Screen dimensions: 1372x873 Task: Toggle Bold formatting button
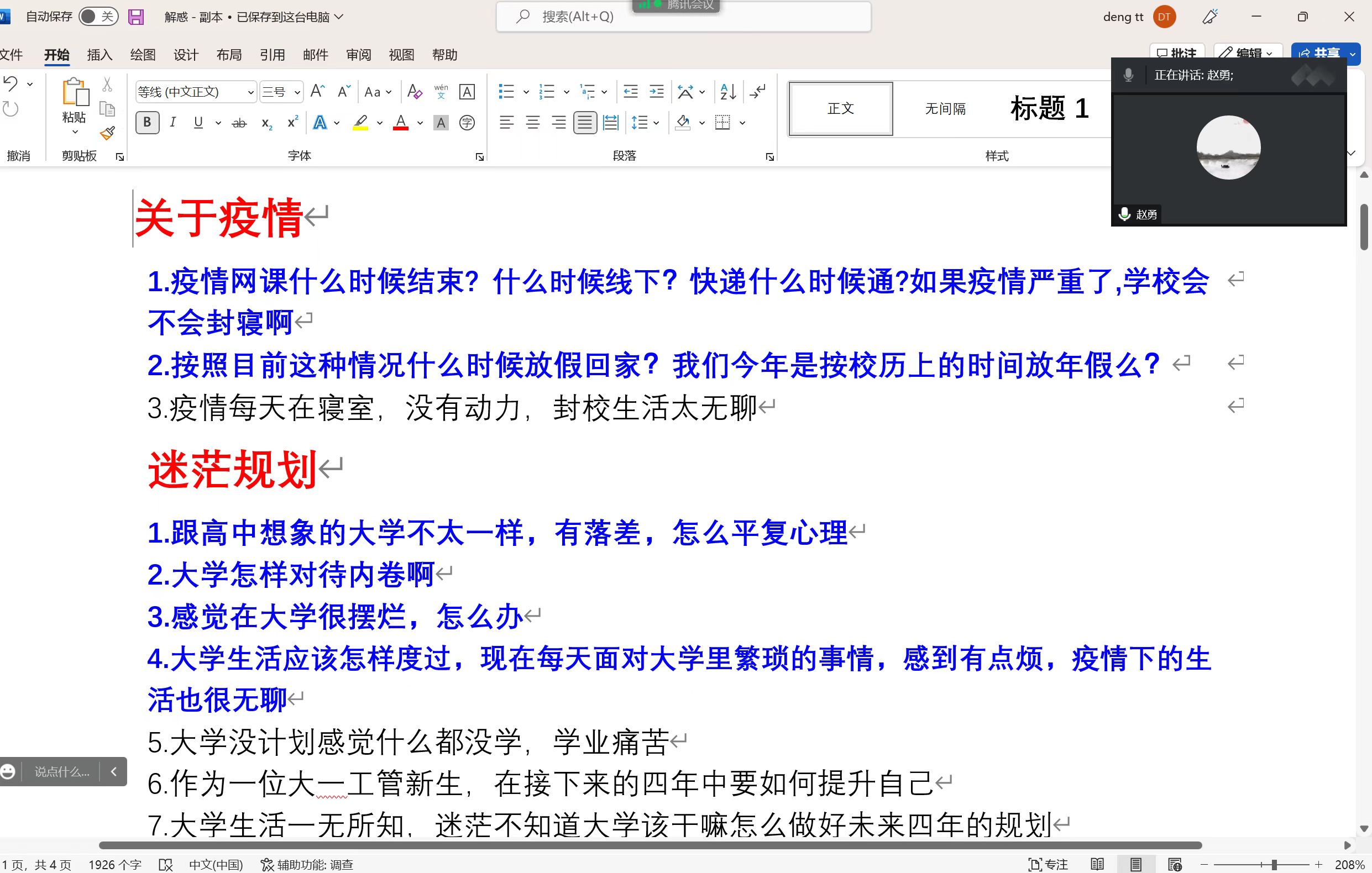click(147, 123)
